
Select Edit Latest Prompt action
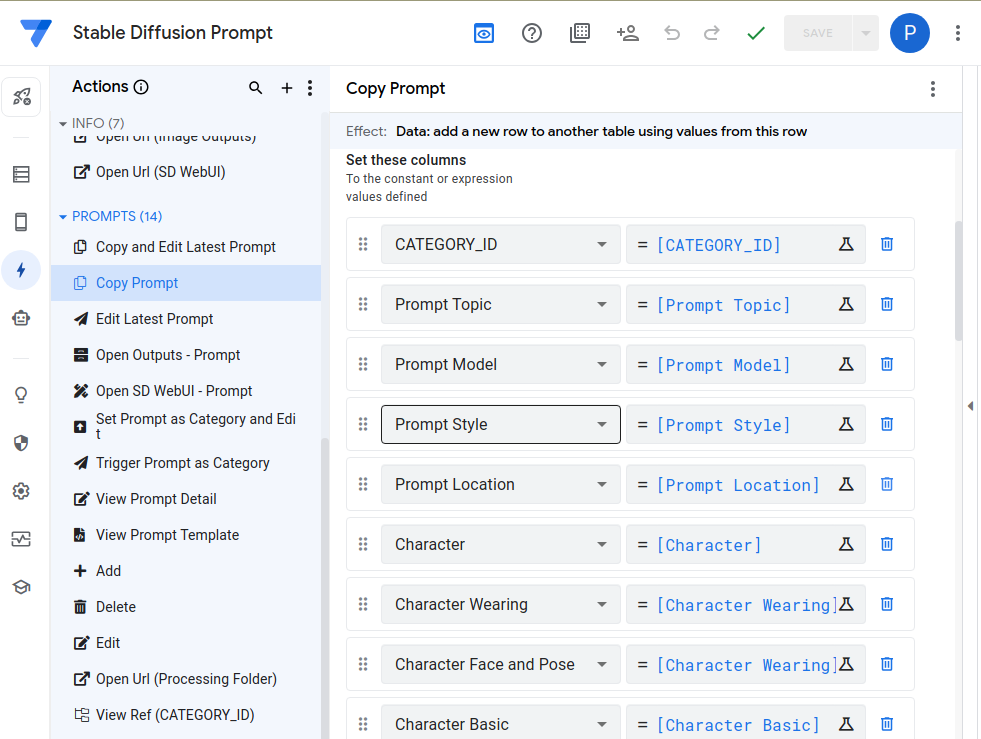(186, 319)
